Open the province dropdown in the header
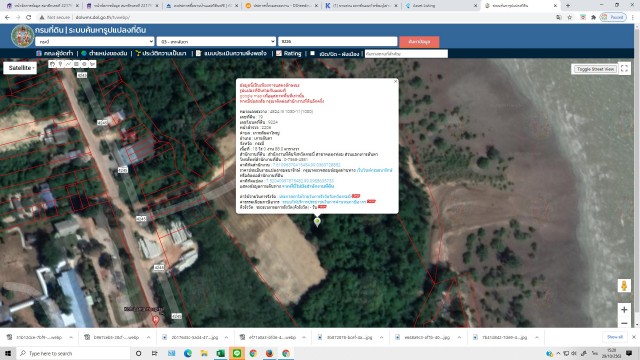640x360 pixels. (95, 41)
